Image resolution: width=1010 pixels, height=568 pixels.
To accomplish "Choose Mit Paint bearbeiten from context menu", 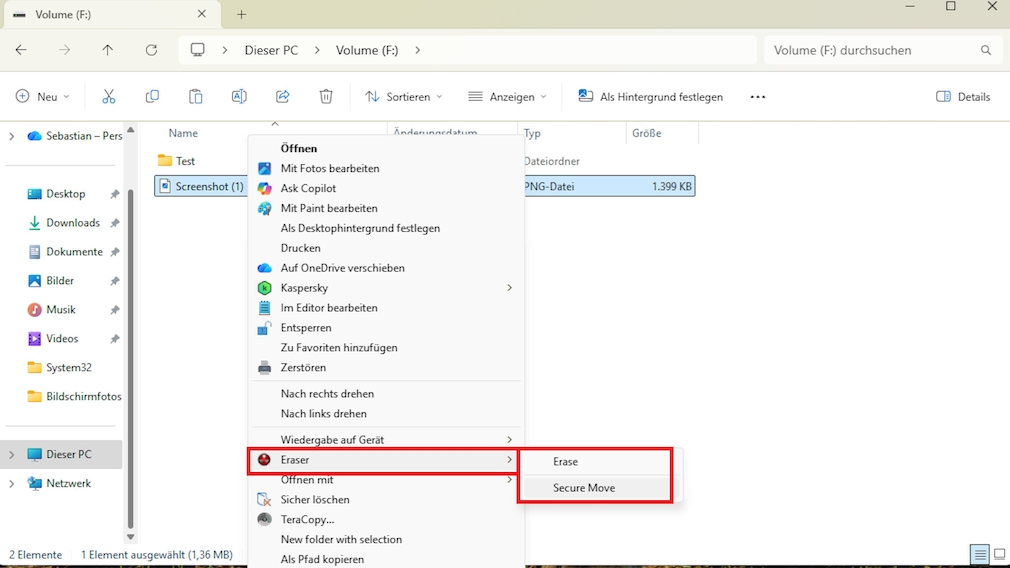I will (x=329, y=208).
